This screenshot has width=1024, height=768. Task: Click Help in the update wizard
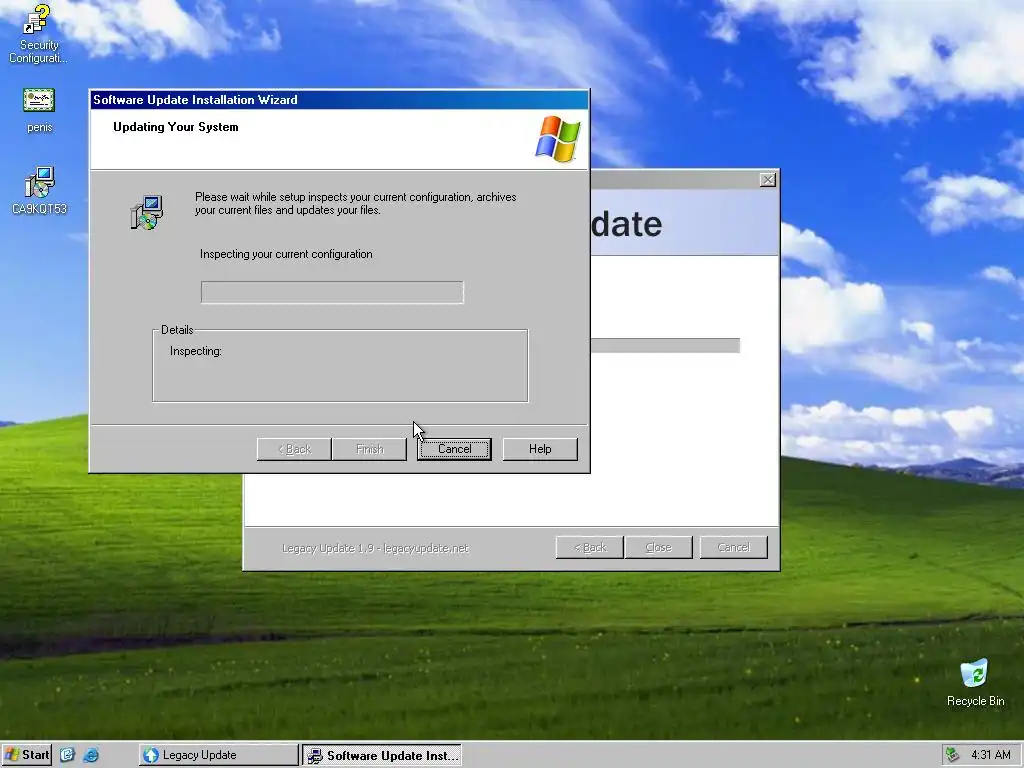coord(540,449)
